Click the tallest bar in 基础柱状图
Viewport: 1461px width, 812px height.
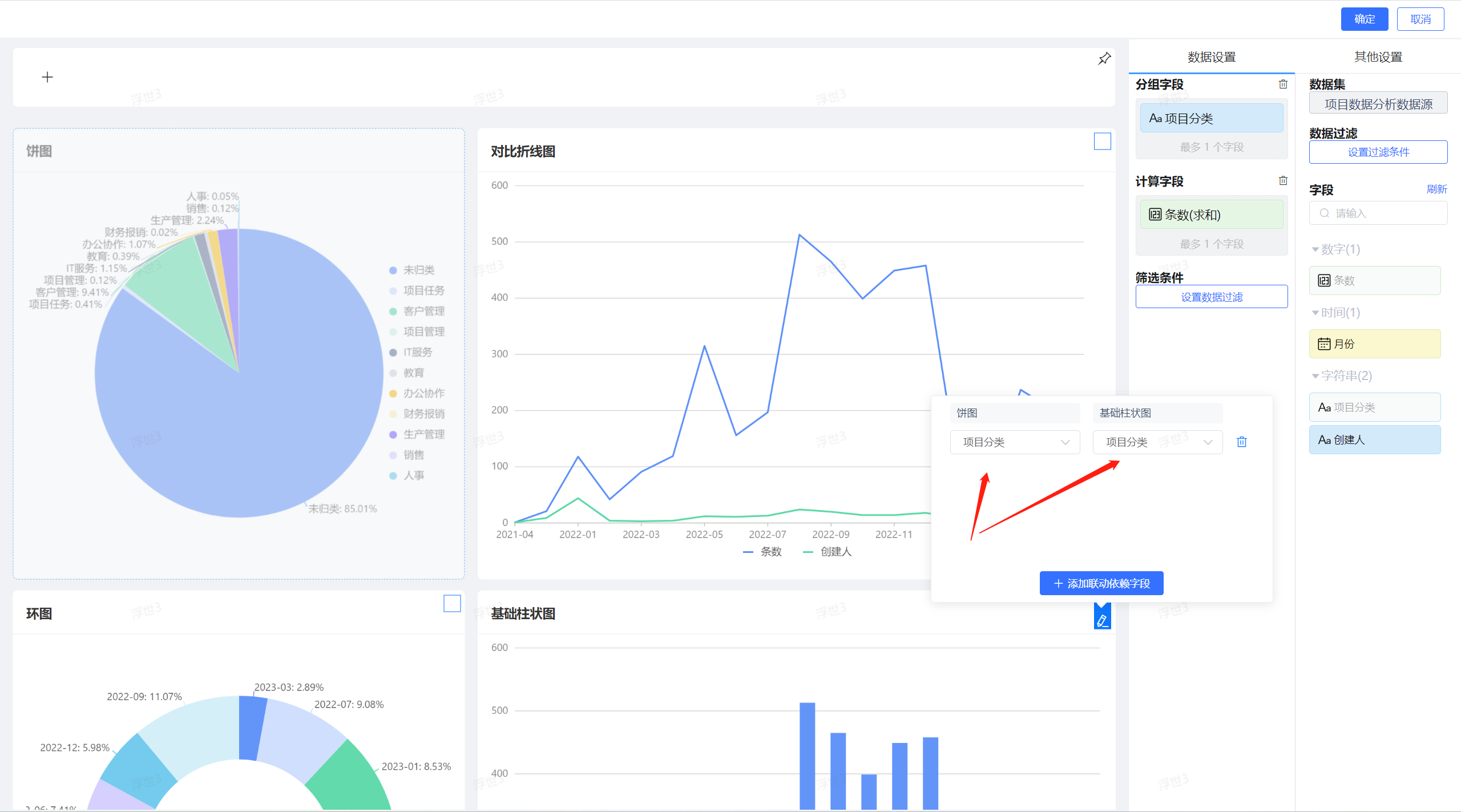[807, 756]
